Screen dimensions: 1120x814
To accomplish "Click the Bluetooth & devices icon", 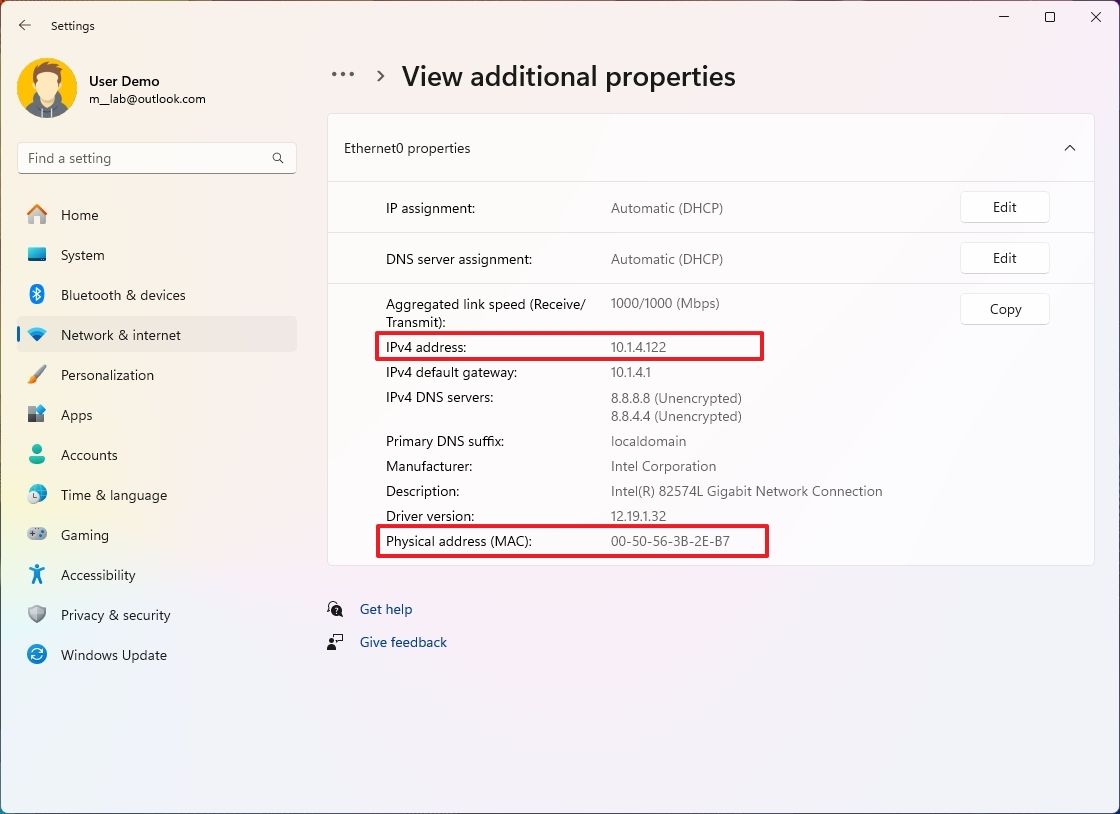I will [37, 295].
